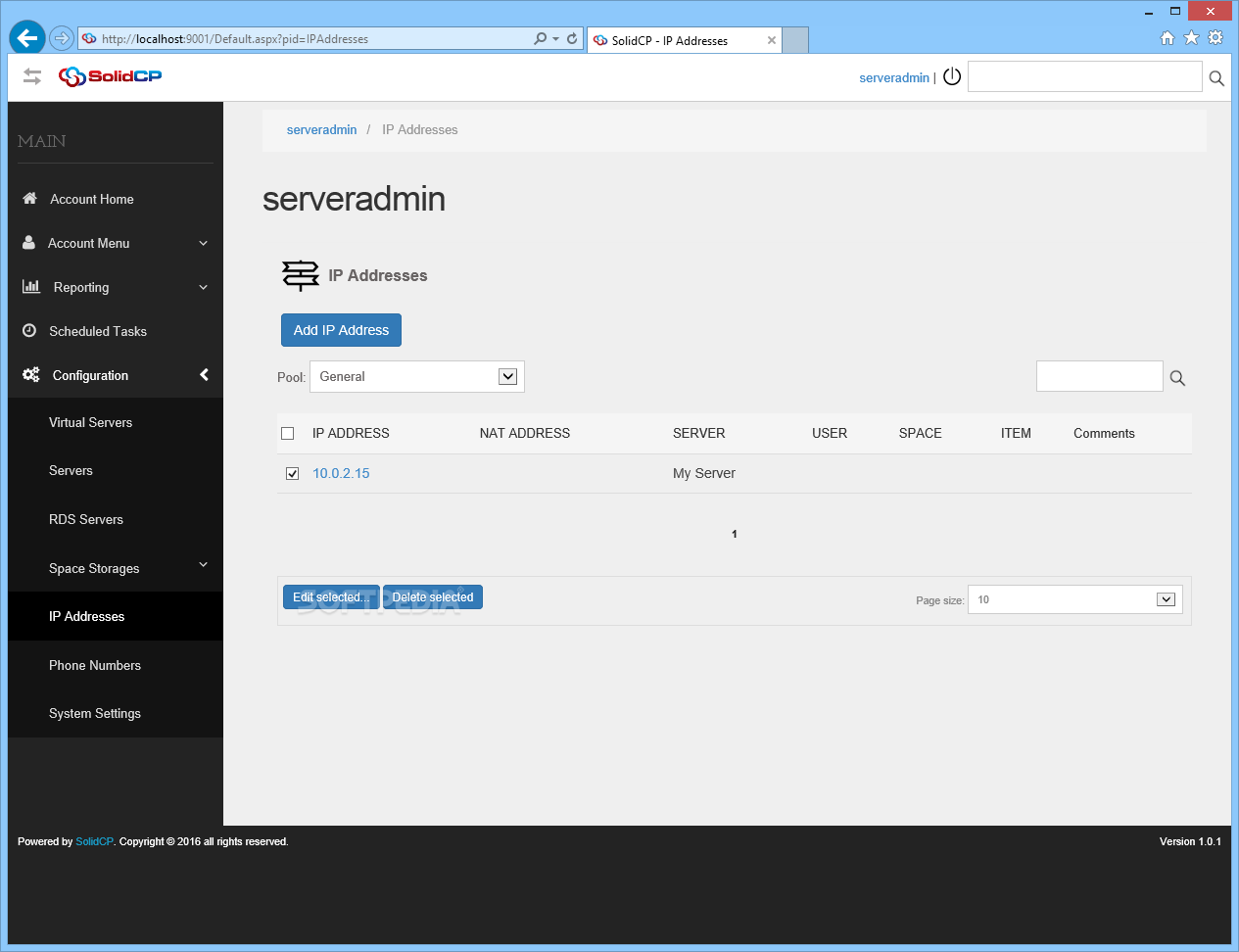Toggle the sidebar collapse arrows icon
The image size is (1239, 952).
coord(32,76)
